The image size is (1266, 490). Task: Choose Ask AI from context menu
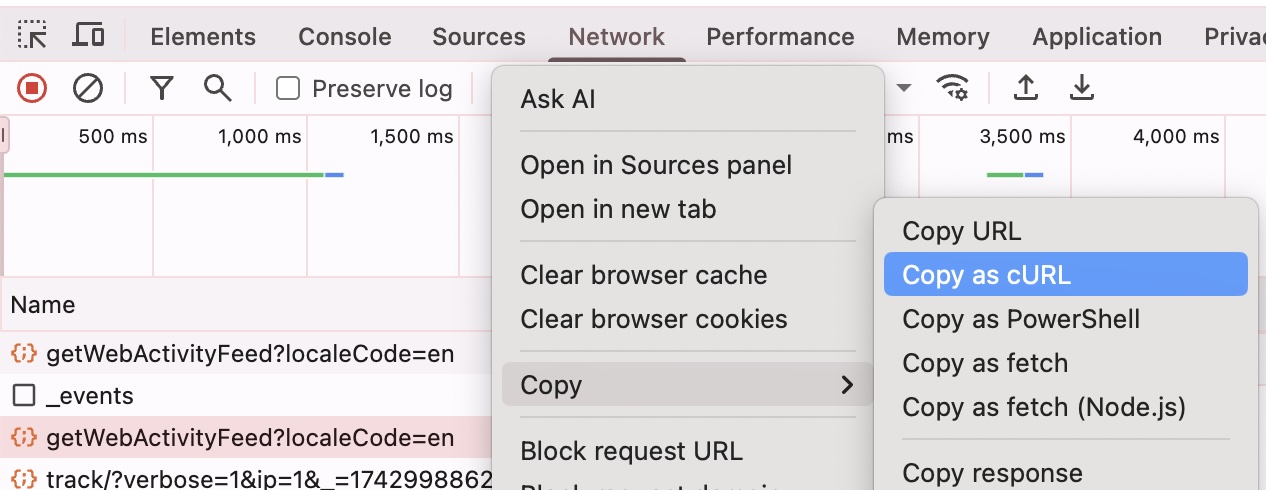(x=558, y=99)
